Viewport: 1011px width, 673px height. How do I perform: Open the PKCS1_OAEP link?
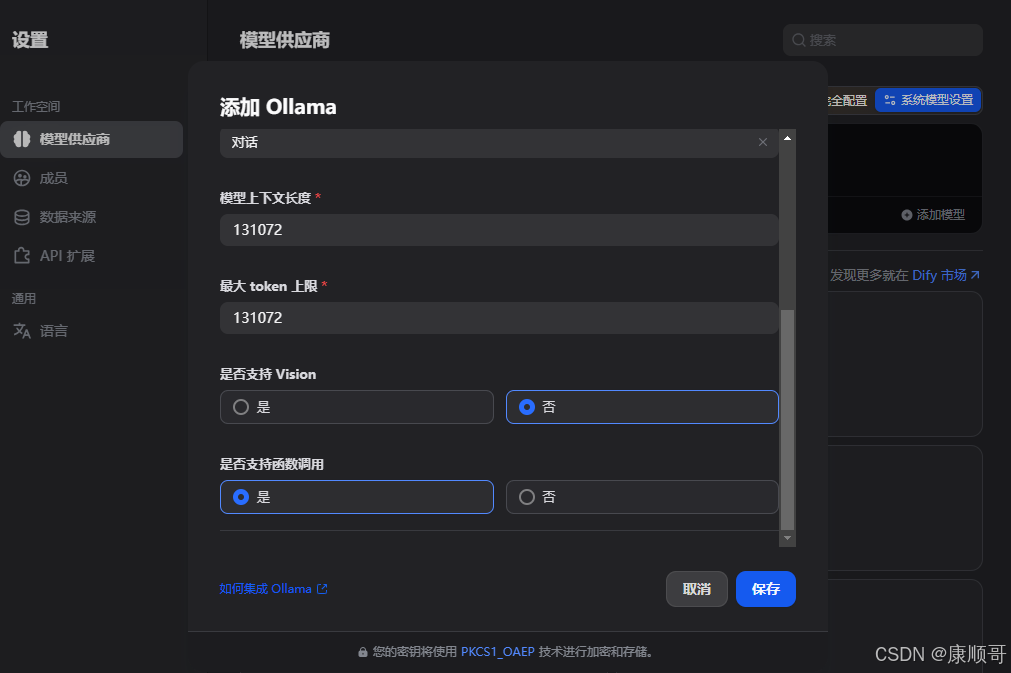[498, 652]
